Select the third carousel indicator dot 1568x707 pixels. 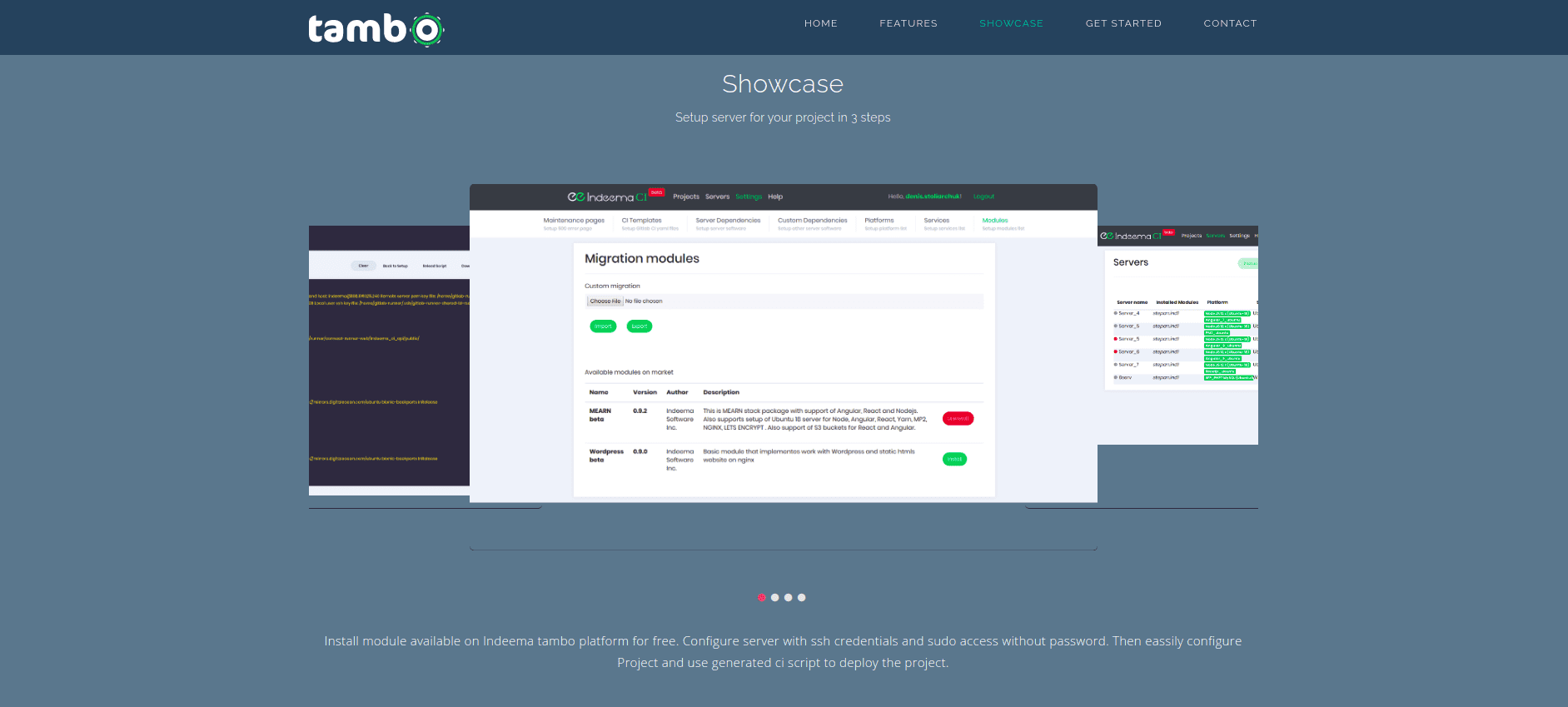[x=788, y=597]
